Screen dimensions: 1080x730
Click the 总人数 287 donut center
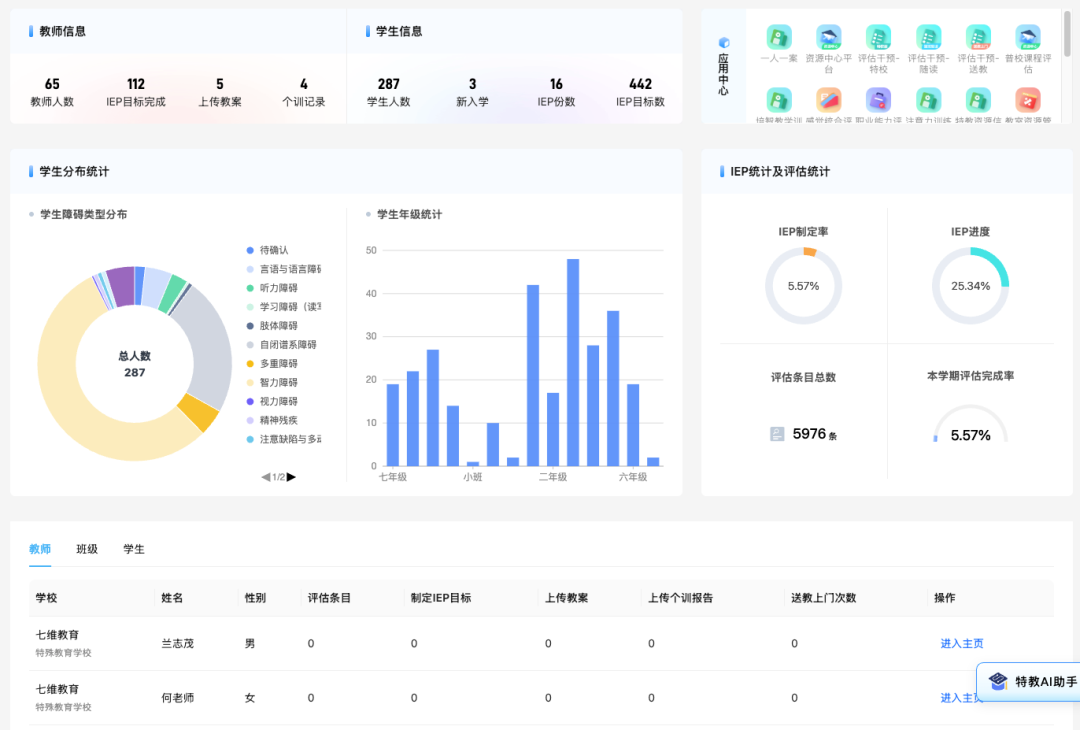pyautogui.click(x=134, y=364)
